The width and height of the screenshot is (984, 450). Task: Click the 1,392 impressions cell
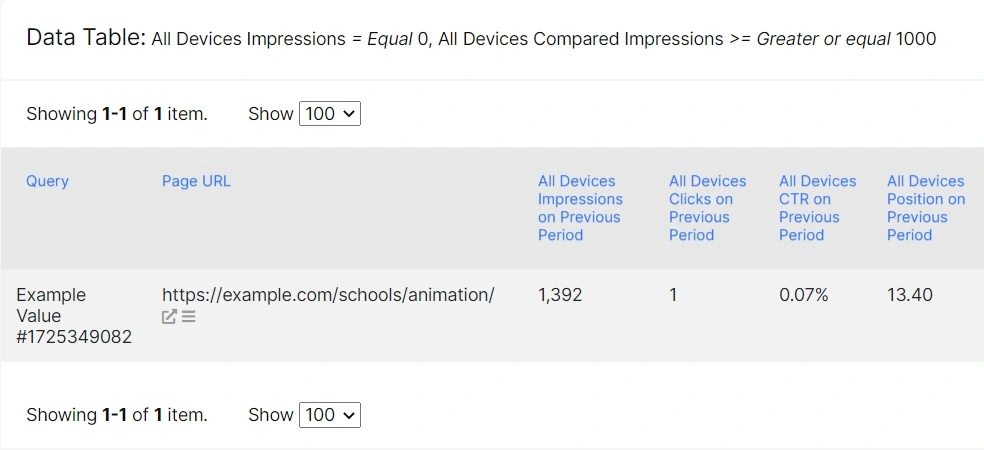(x=560, y=295)
